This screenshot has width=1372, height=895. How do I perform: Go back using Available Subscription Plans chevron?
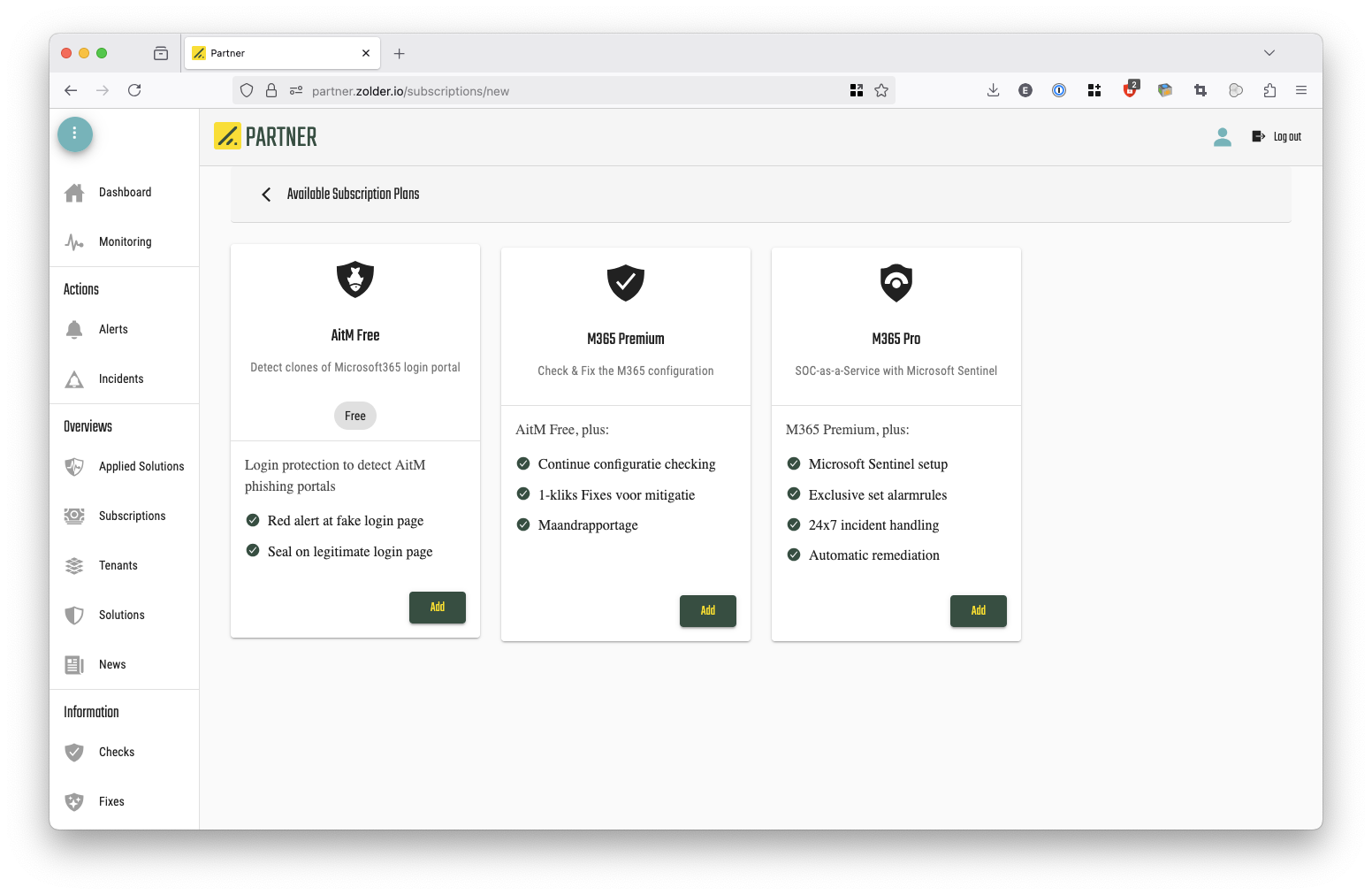tap(266, 195)
